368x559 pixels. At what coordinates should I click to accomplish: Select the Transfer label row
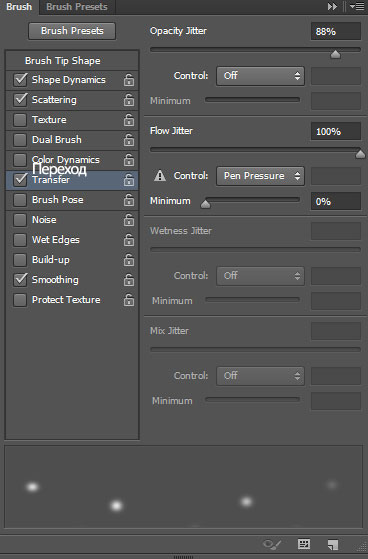[72, 180]
